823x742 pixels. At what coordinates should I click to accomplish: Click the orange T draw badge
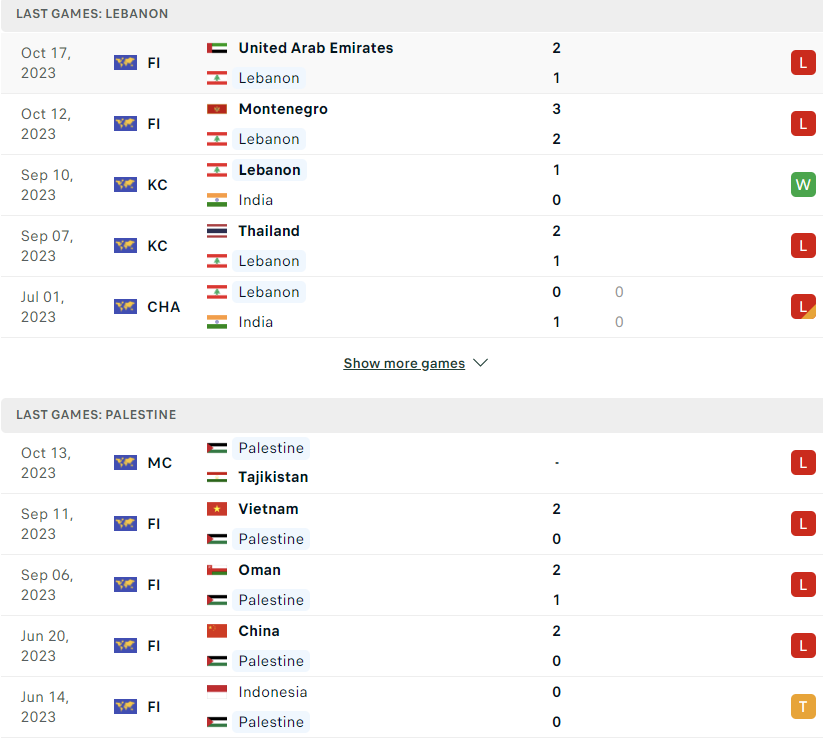pyautogui.click(x=803, y=706)
